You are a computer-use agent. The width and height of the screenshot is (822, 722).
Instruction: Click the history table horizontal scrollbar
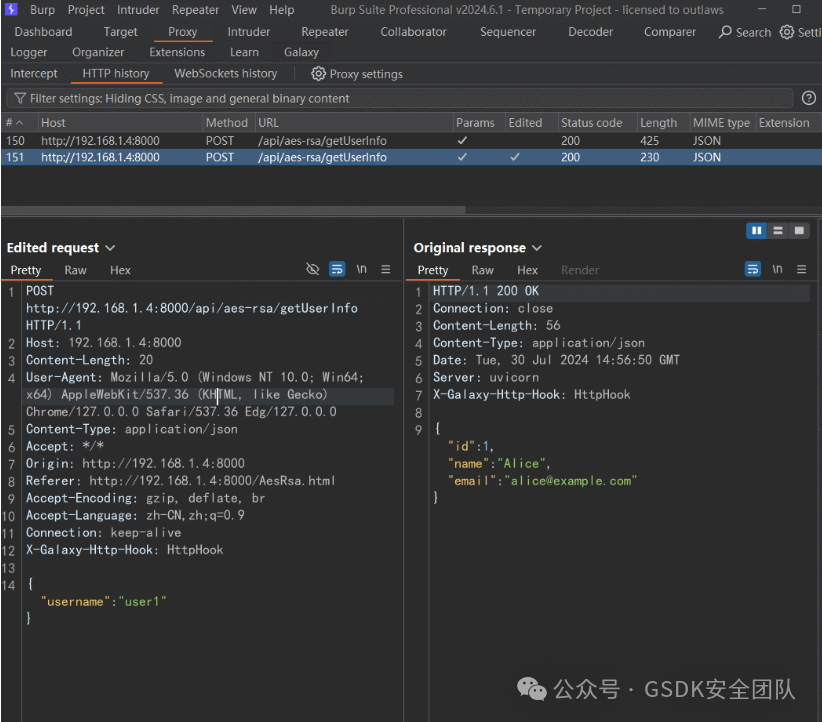click(x=233, y=210)
